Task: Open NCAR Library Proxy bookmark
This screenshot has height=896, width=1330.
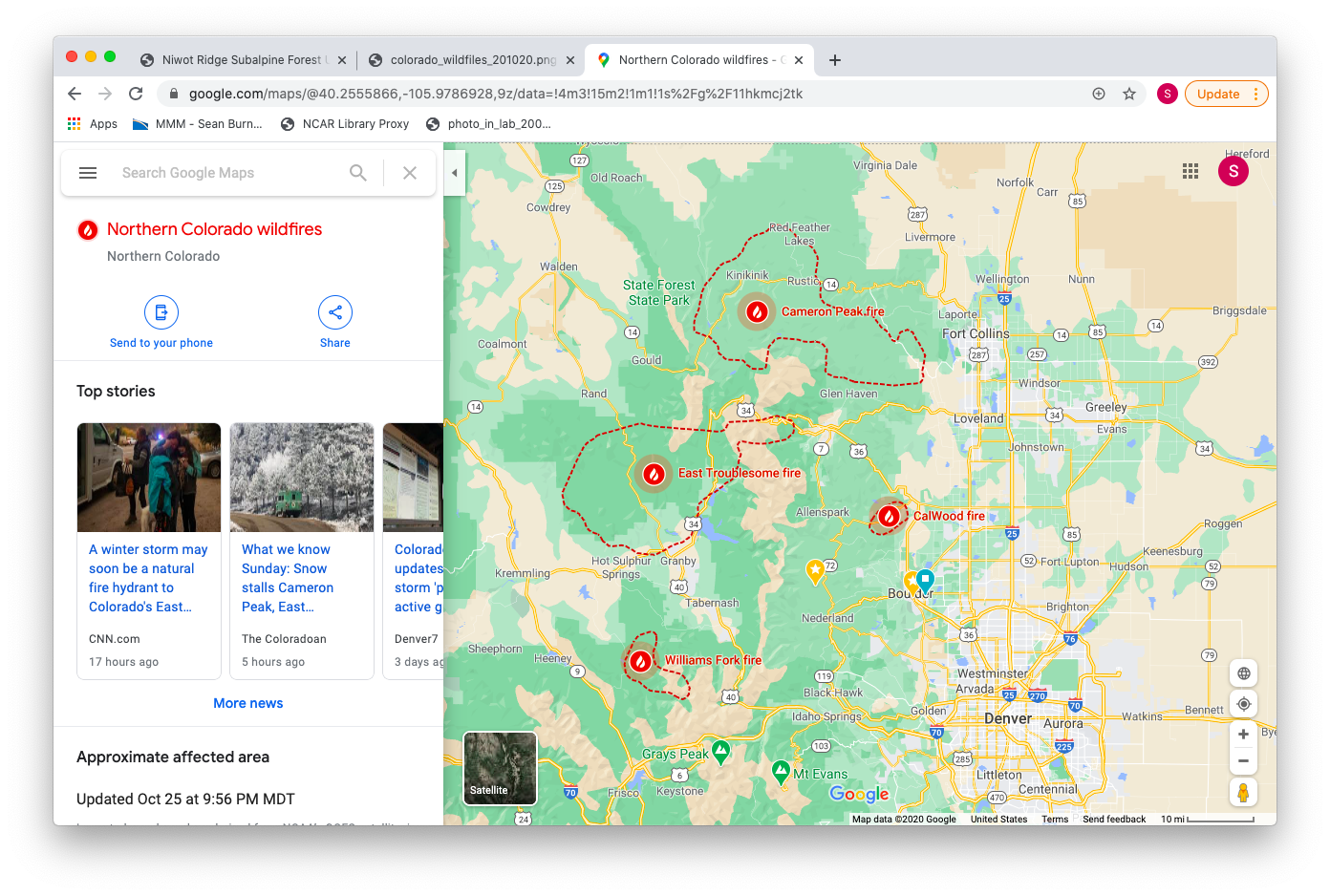Action: tap(344, 124)
